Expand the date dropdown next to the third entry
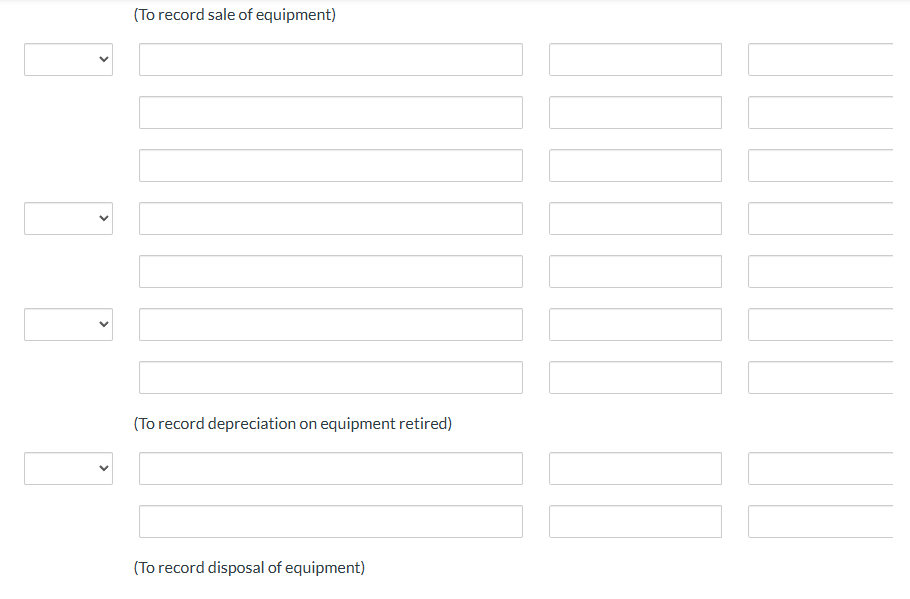The image size is (910, 599). click(68, 324)
